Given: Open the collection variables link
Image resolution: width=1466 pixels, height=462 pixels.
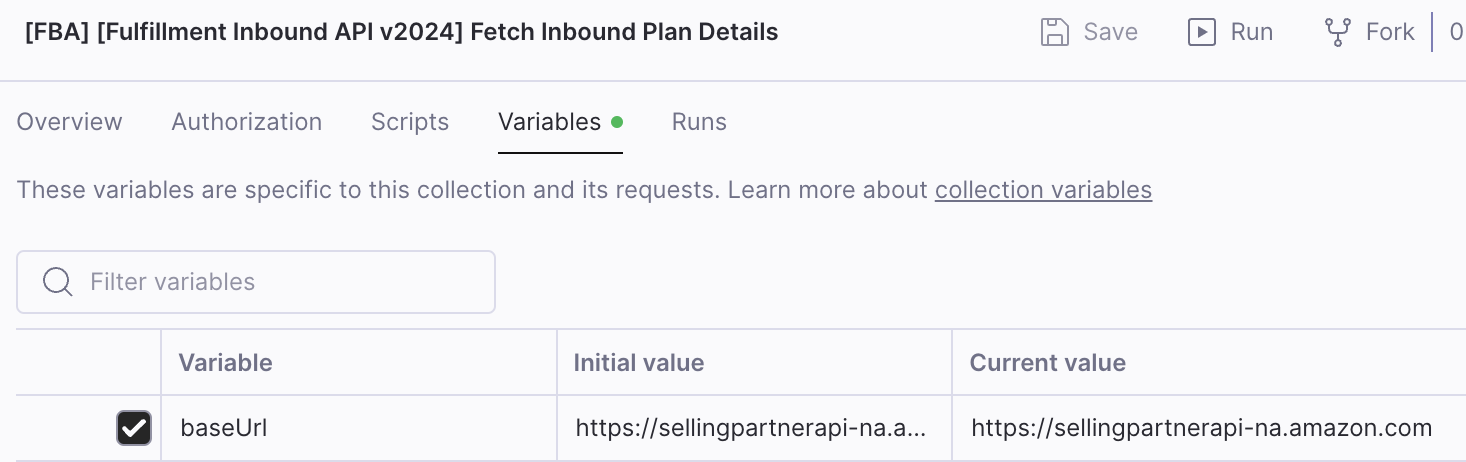Looking at the screenshot, I should 1043,190.
